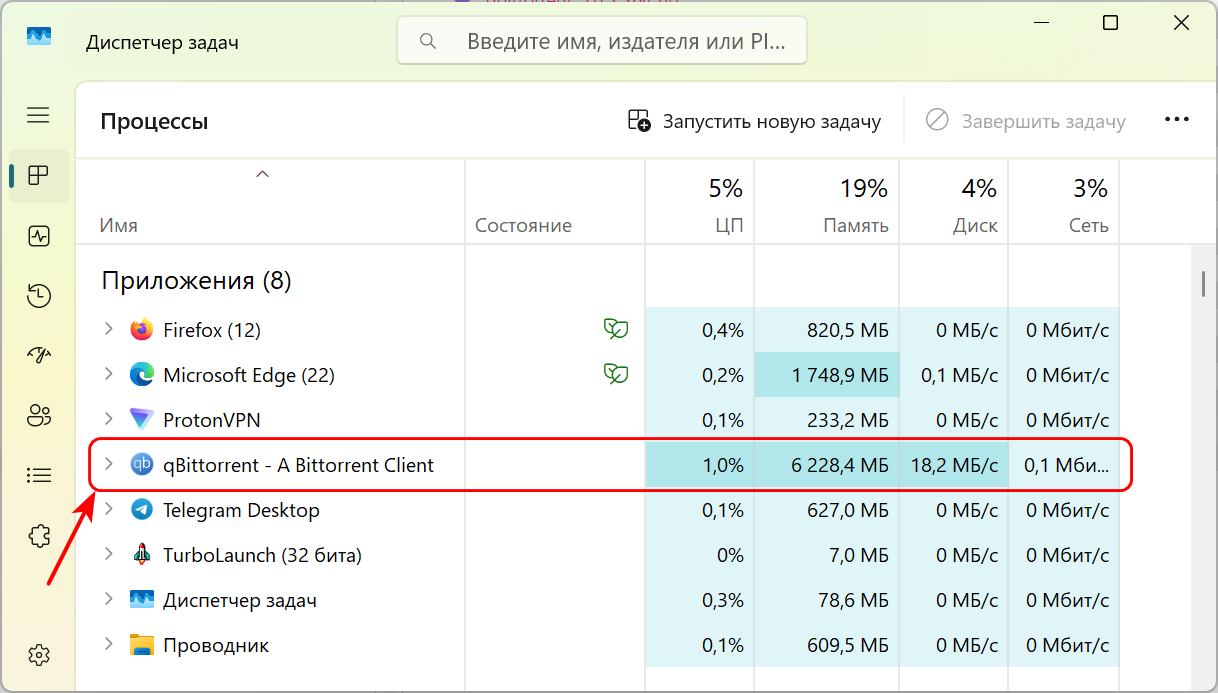Select the Проводник row name
1218x693 pixels.
tap(216, 646)
